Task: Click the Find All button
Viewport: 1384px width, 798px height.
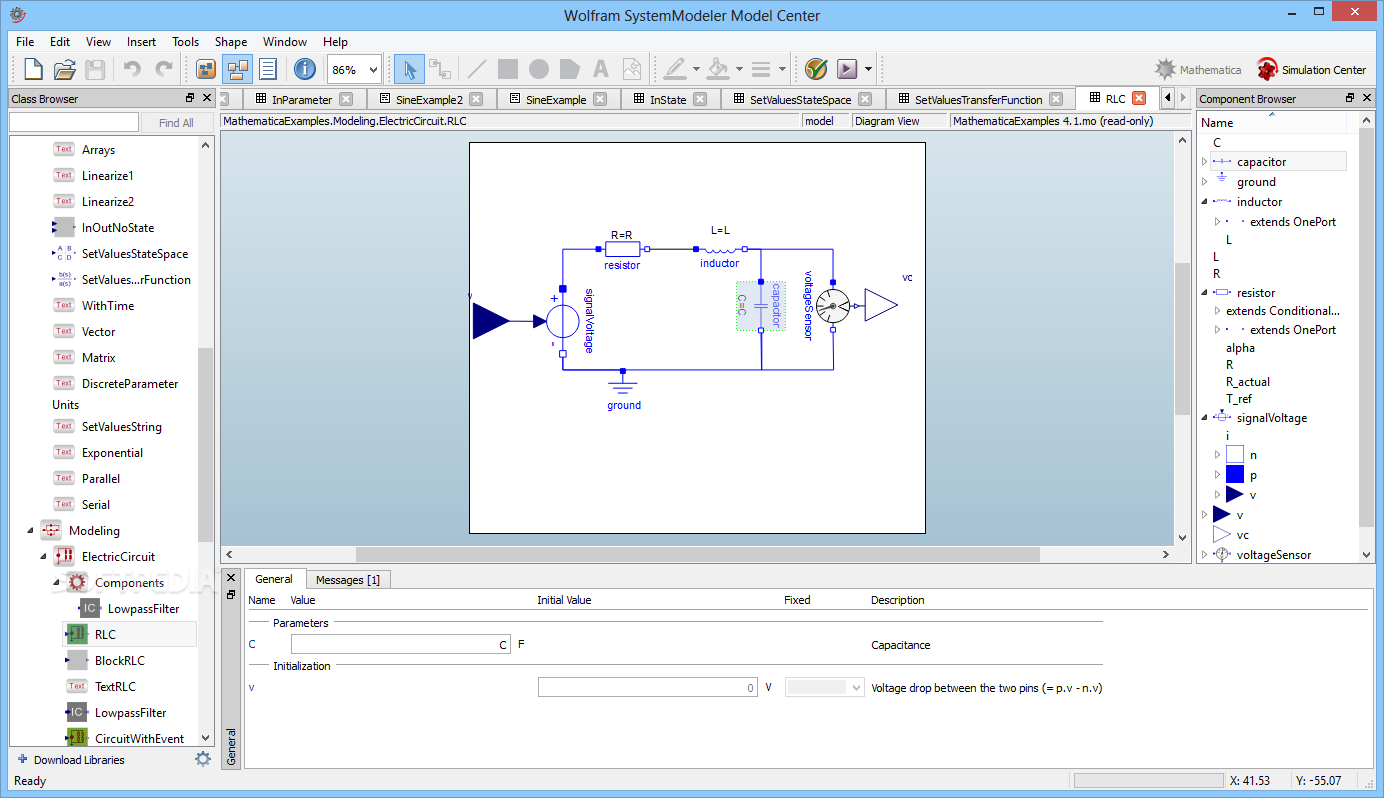Action: 176,122
